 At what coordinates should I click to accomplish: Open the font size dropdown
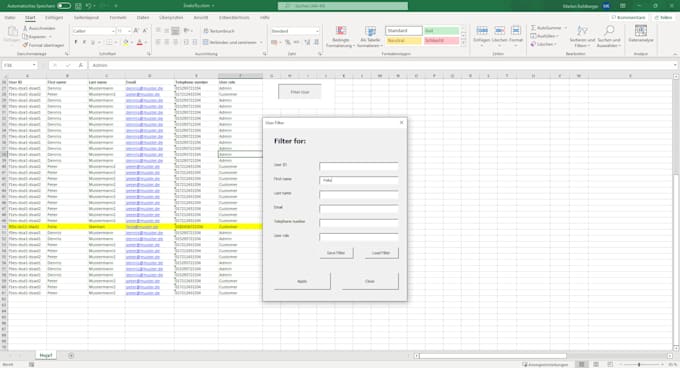(x=129, y=31)
